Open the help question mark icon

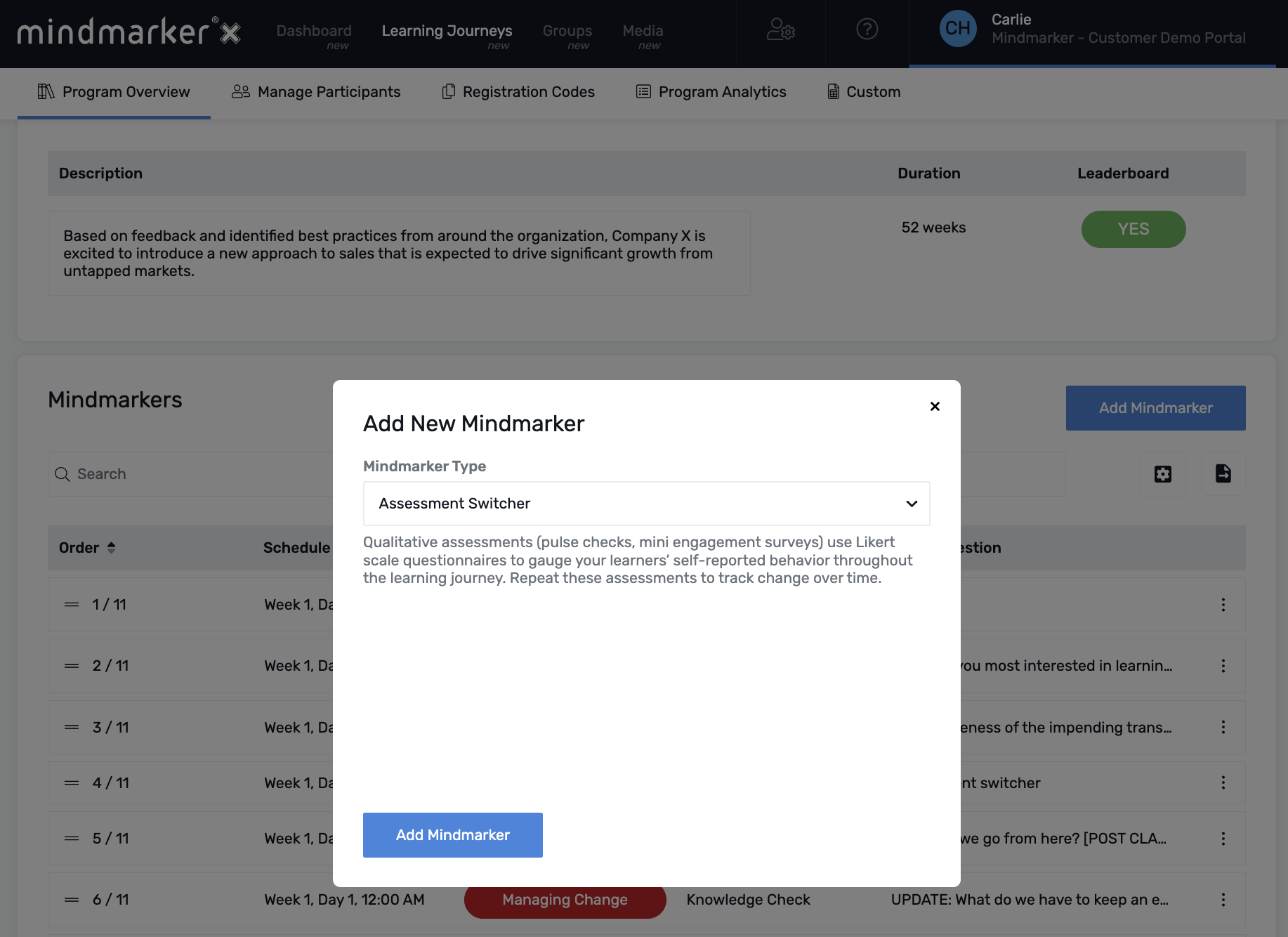[x=867, y=29]
